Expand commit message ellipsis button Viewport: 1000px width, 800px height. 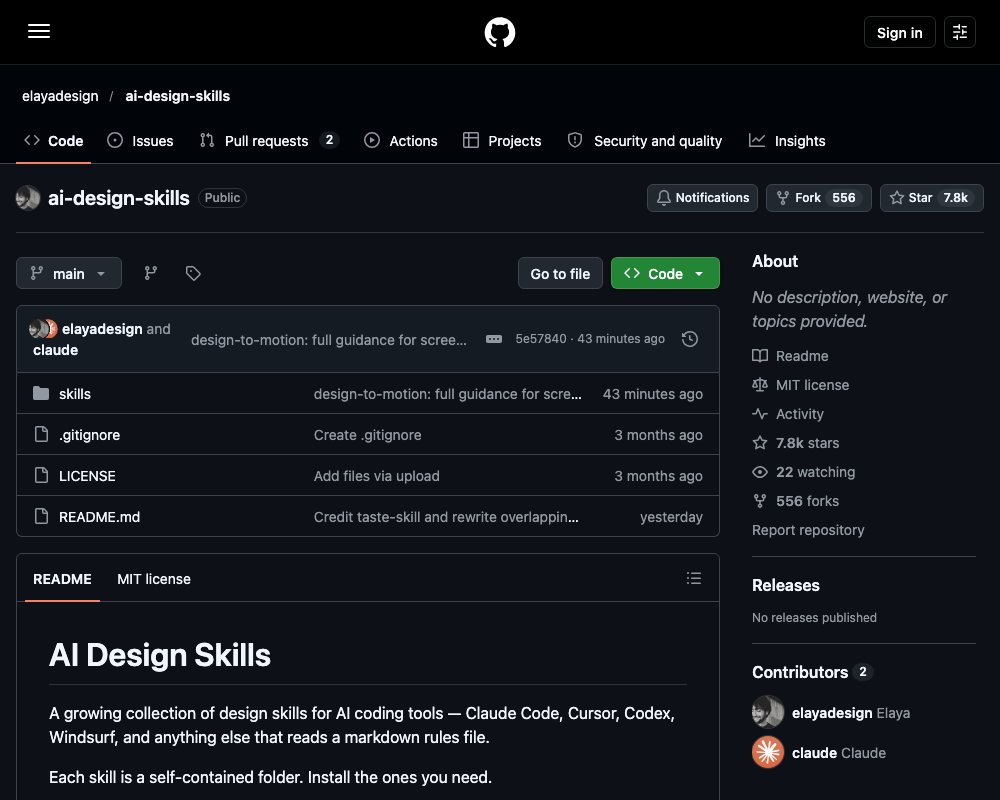[494, 339]
